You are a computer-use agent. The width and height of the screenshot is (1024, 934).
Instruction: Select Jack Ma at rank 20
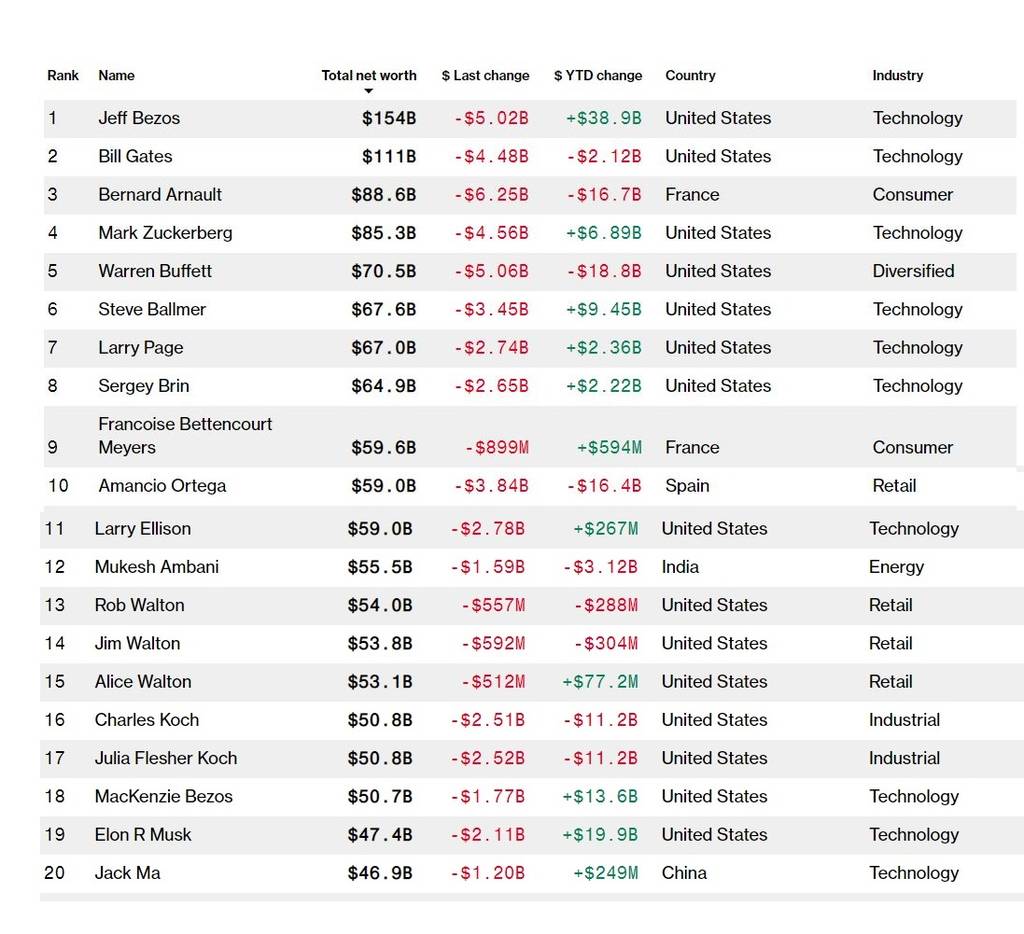tap(127, 873)
